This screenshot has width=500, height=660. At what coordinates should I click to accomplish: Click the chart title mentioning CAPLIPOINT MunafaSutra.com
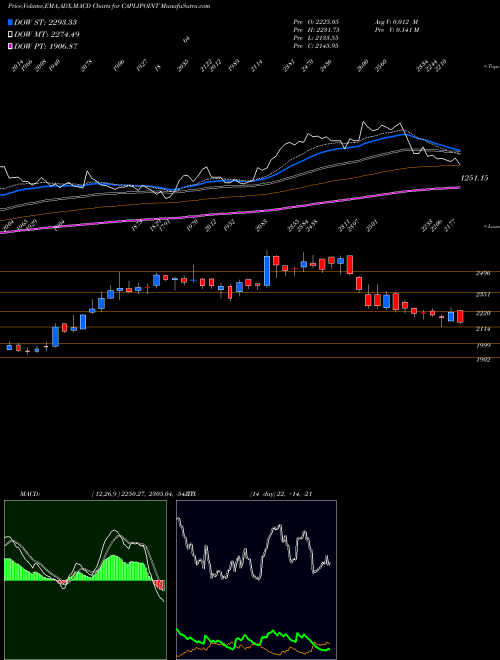tap(109, 6)
